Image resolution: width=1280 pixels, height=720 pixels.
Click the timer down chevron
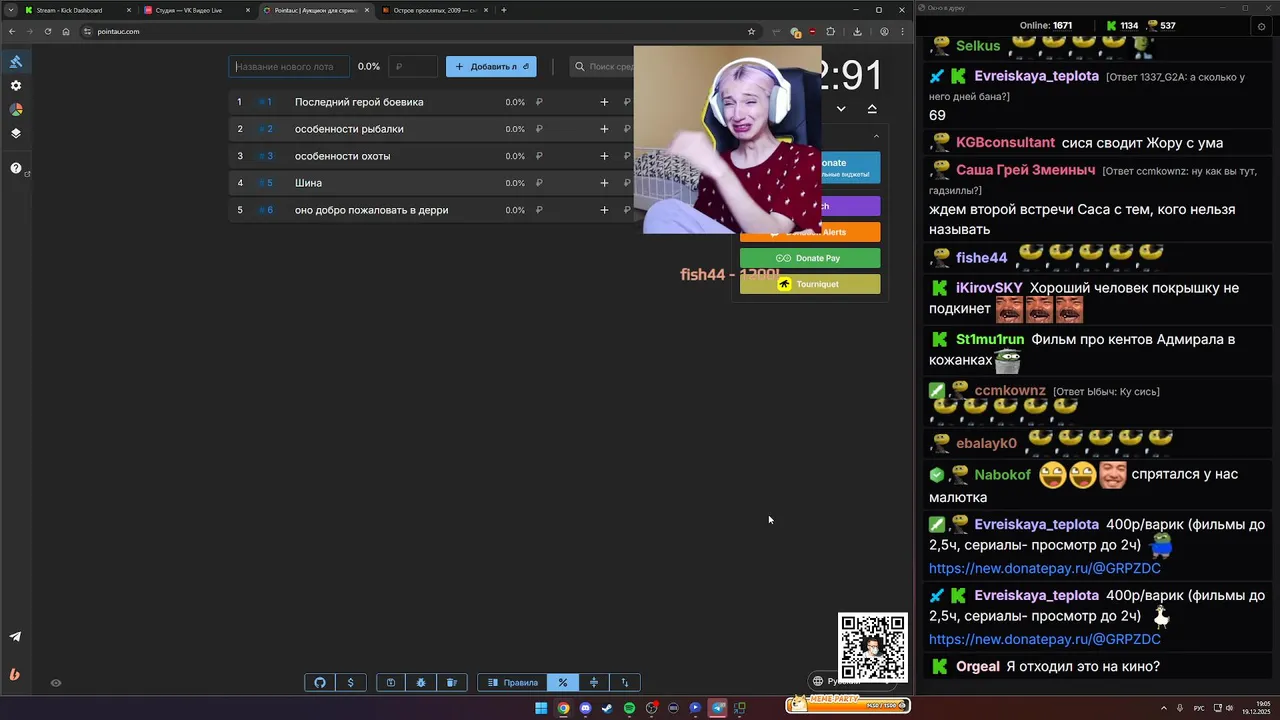841,109
